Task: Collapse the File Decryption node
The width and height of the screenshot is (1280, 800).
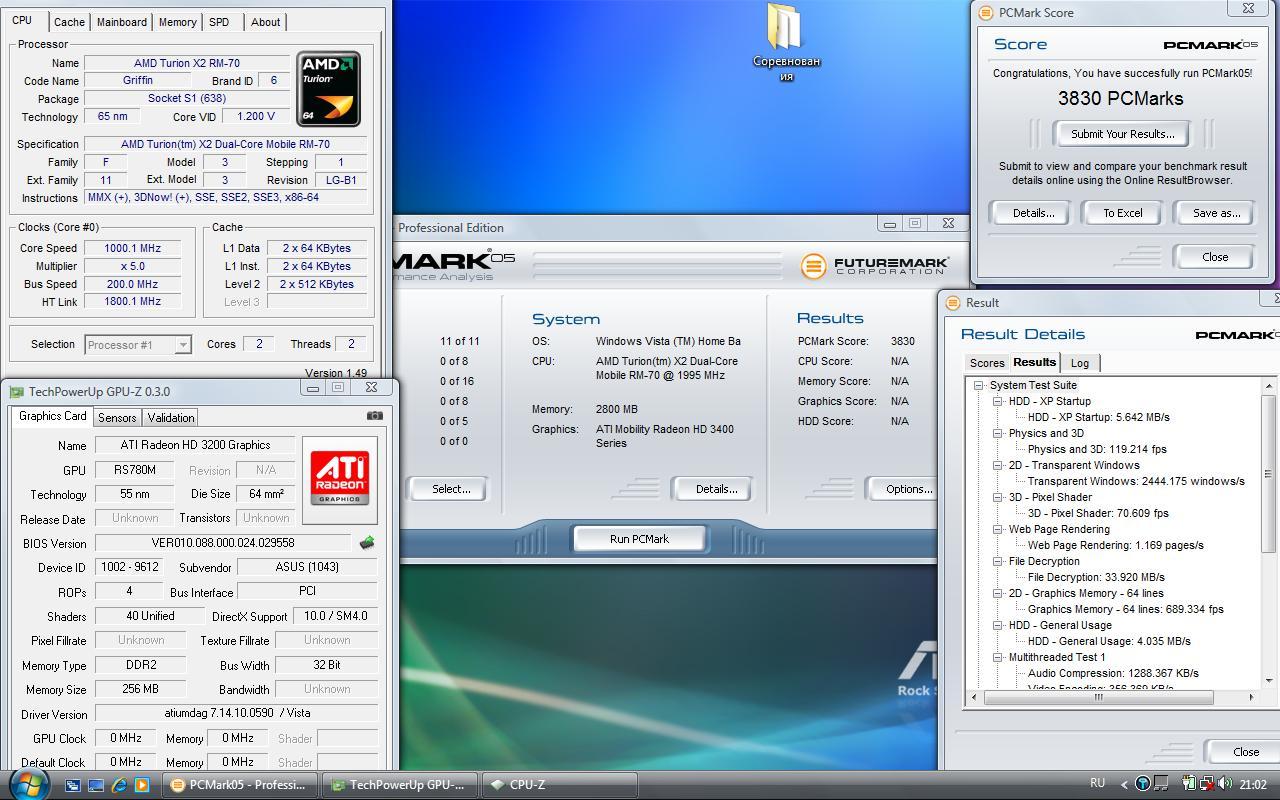Action: pyautogui.click(x=997, y=561)
